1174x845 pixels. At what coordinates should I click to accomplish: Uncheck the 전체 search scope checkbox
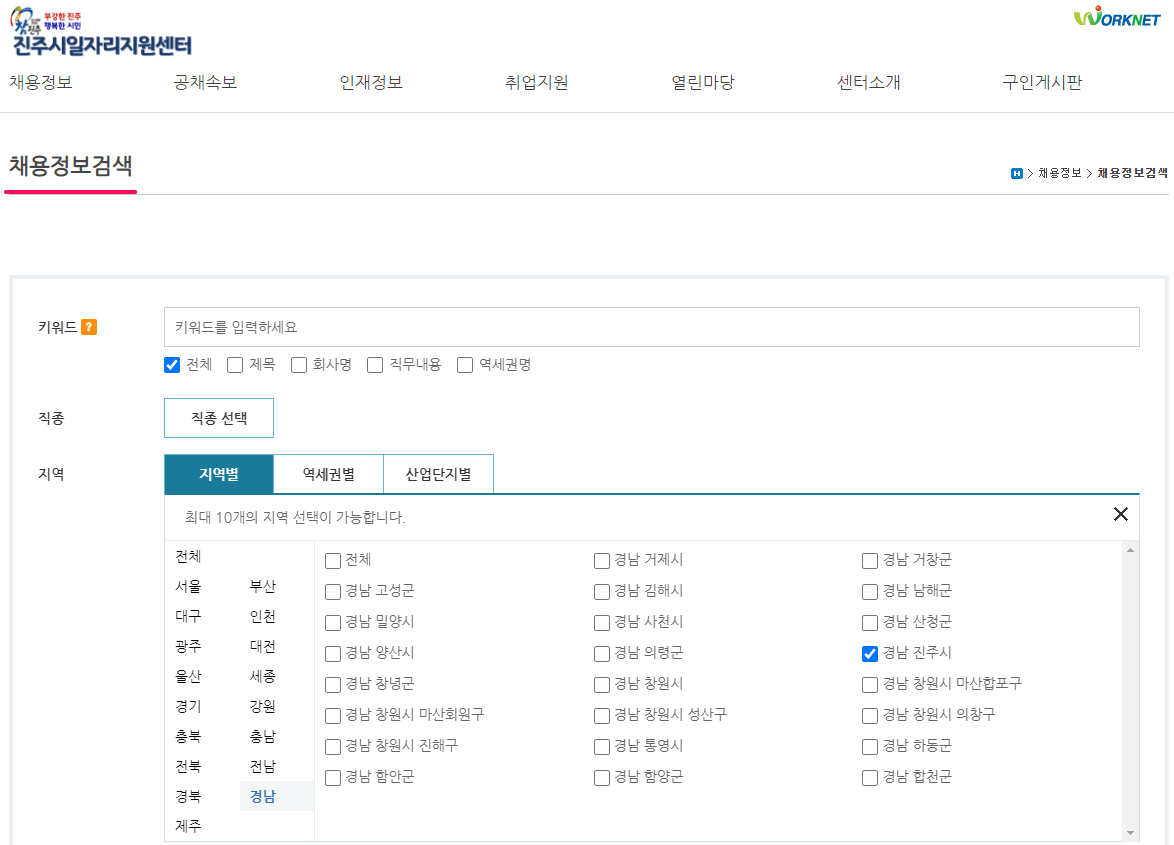(x=171, y=365)
